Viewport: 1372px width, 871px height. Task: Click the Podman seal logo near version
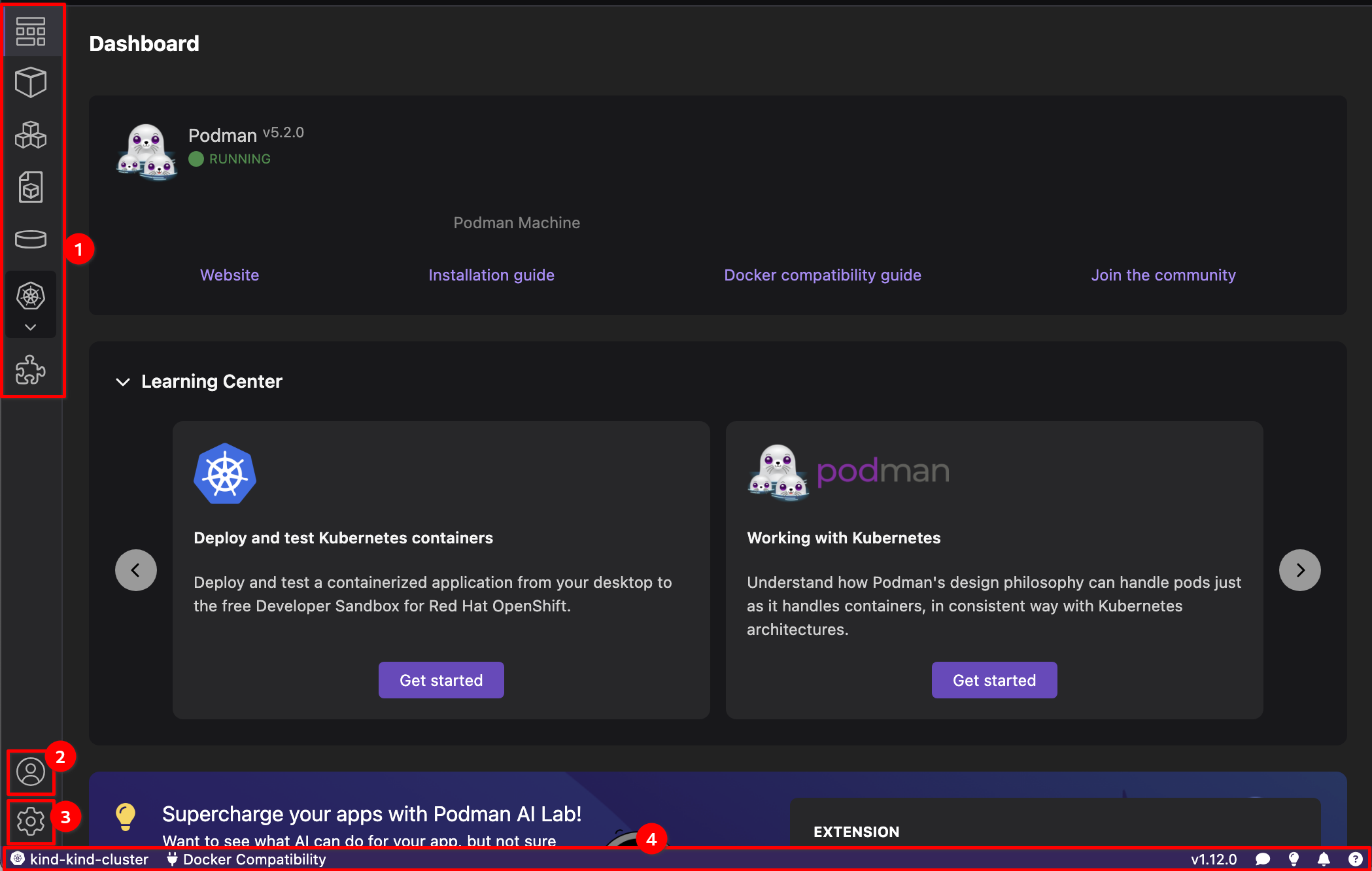[x=146, y=152]
